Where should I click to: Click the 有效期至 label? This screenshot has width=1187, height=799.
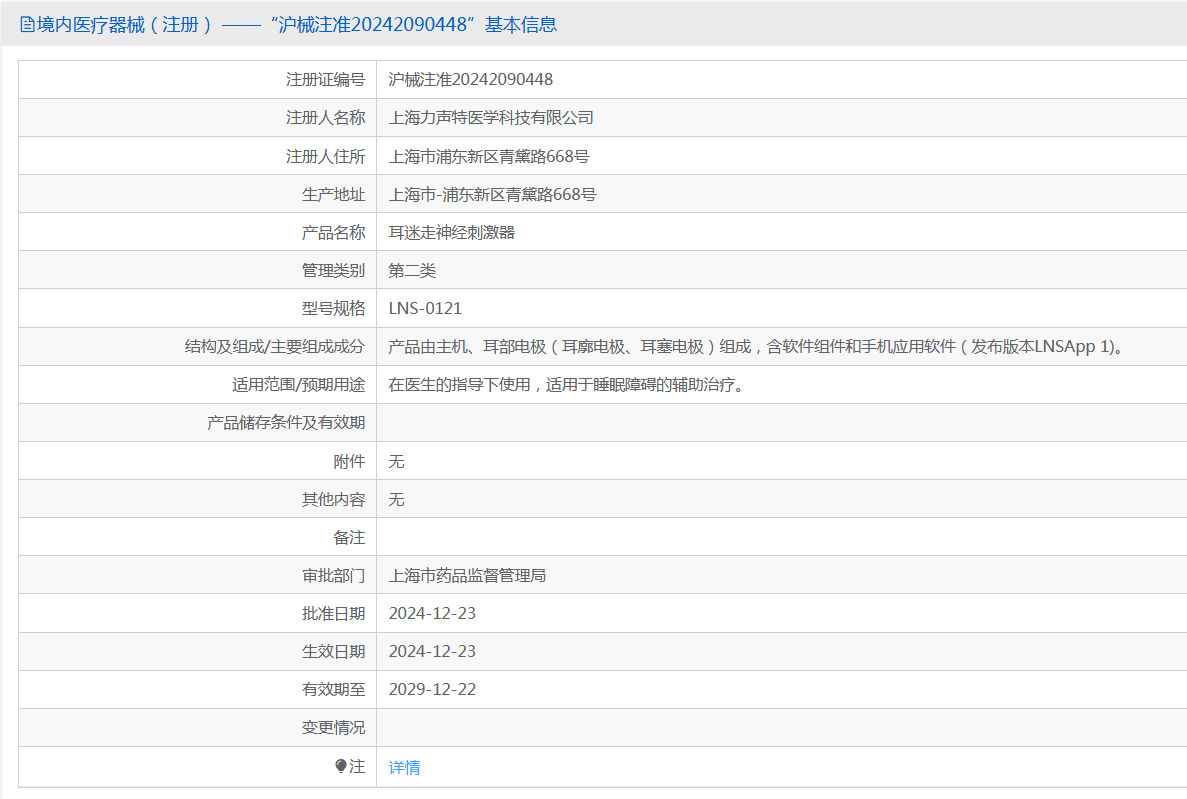(333, 689)
